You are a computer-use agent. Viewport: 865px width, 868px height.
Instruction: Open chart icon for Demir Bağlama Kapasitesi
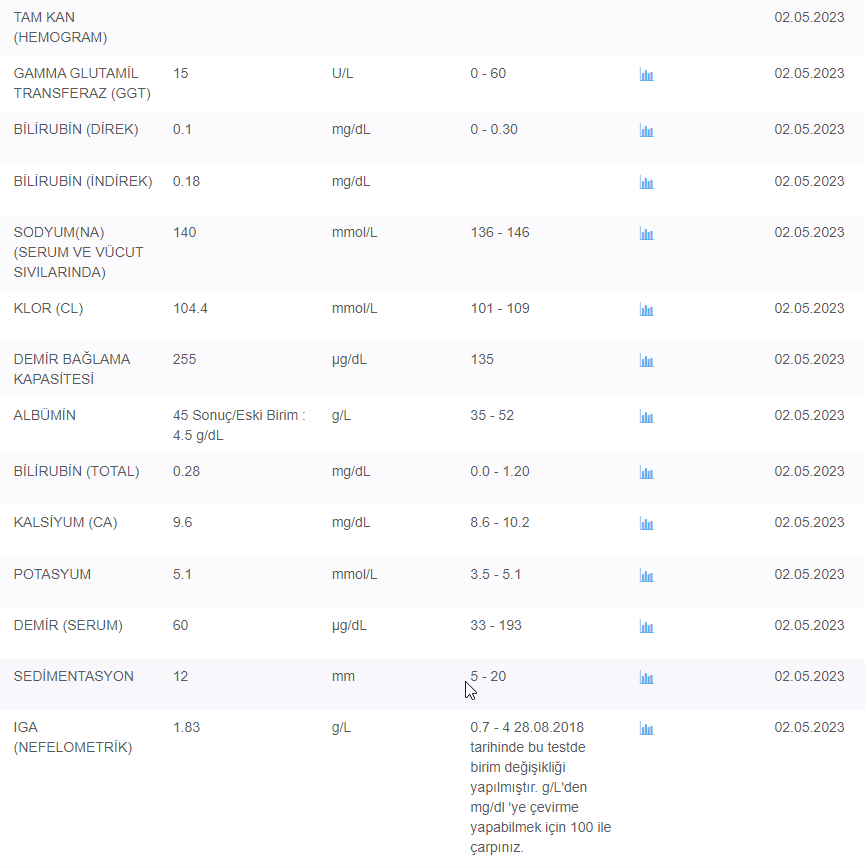click(x=646, y=361)
